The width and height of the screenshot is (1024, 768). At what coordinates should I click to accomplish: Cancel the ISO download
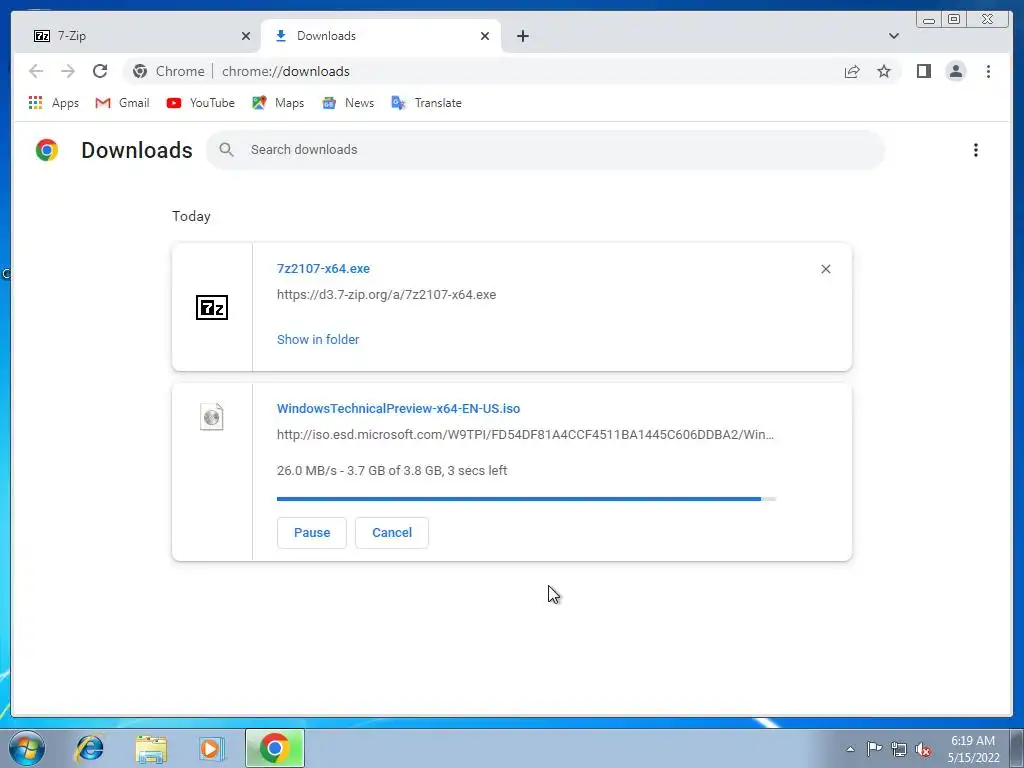pyautogui.click(x=392, y=533)
